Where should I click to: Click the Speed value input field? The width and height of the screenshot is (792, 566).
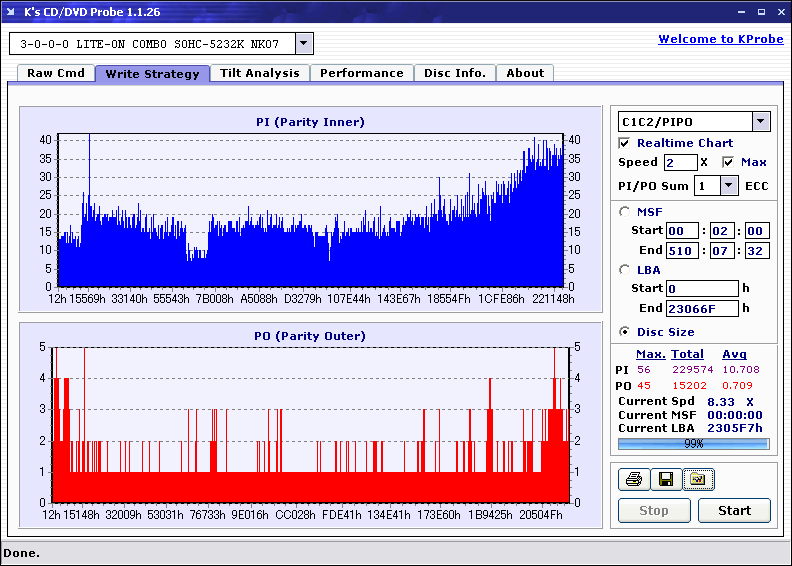(680, 162)
